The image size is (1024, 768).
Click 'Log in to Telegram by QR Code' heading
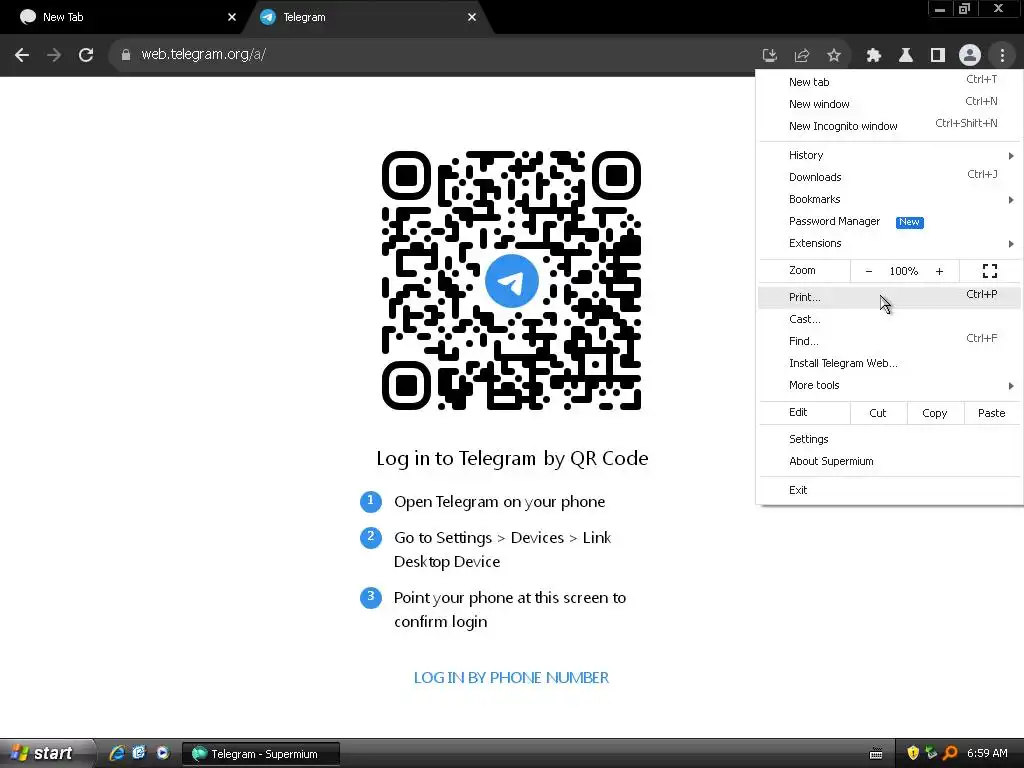point(512,458)
